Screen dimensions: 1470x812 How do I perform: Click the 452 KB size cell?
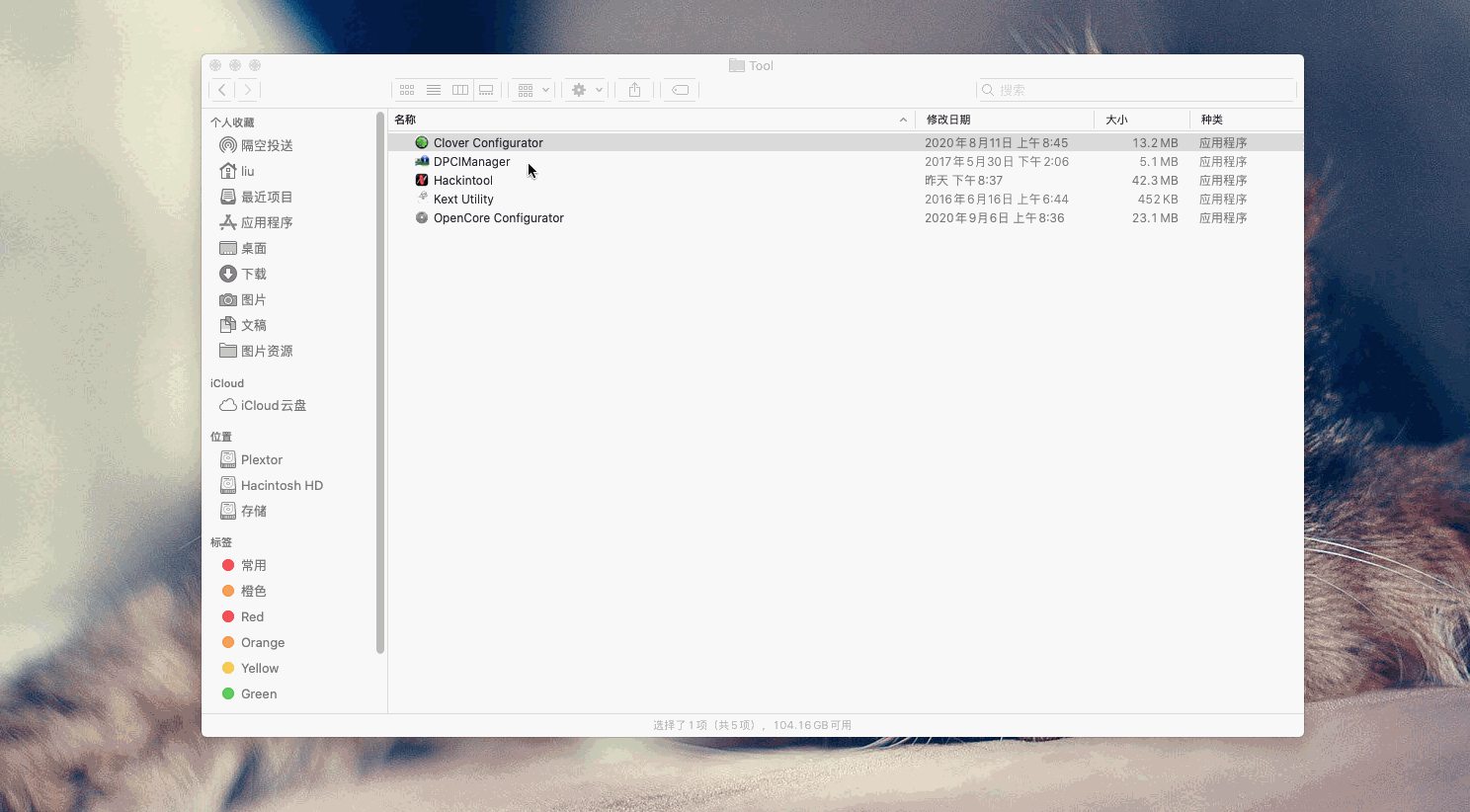1158,199
